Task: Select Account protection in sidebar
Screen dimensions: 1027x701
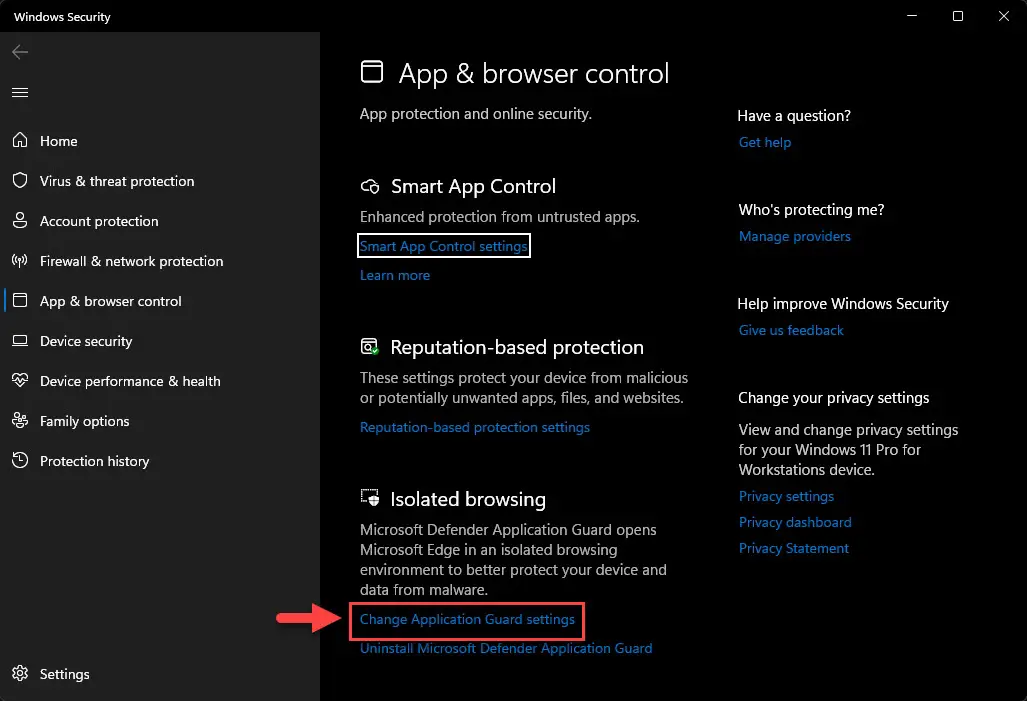Action: 99,221
